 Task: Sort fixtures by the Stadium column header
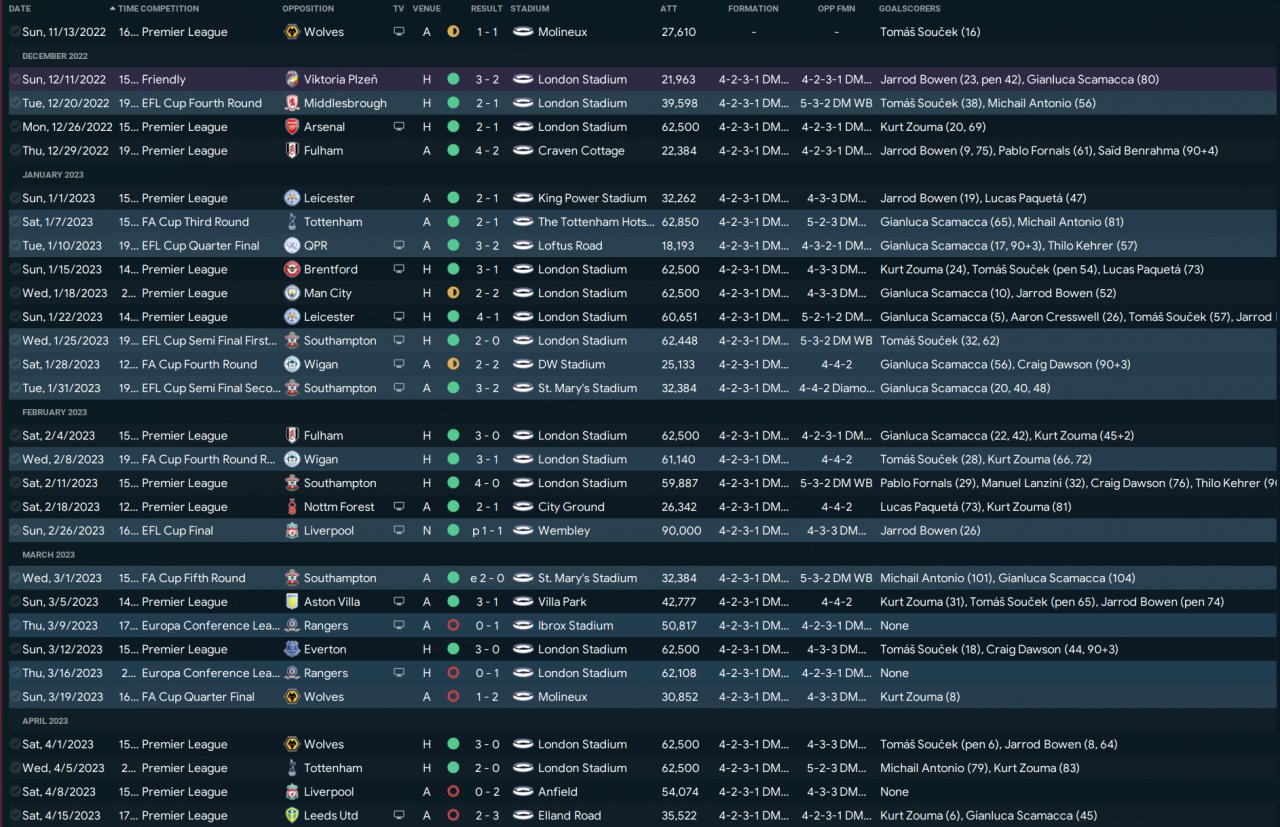[529, 9]
